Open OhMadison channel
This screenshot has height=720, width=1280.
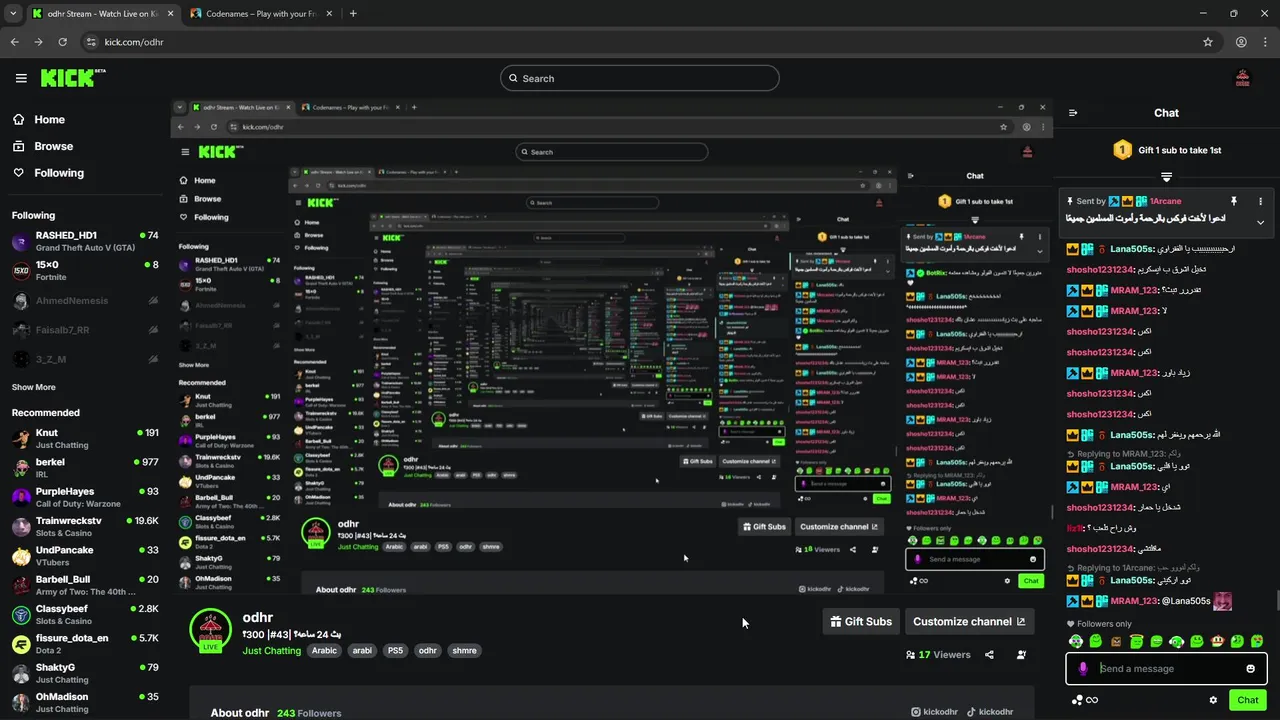pyautogui.click(x=85, y=702)
